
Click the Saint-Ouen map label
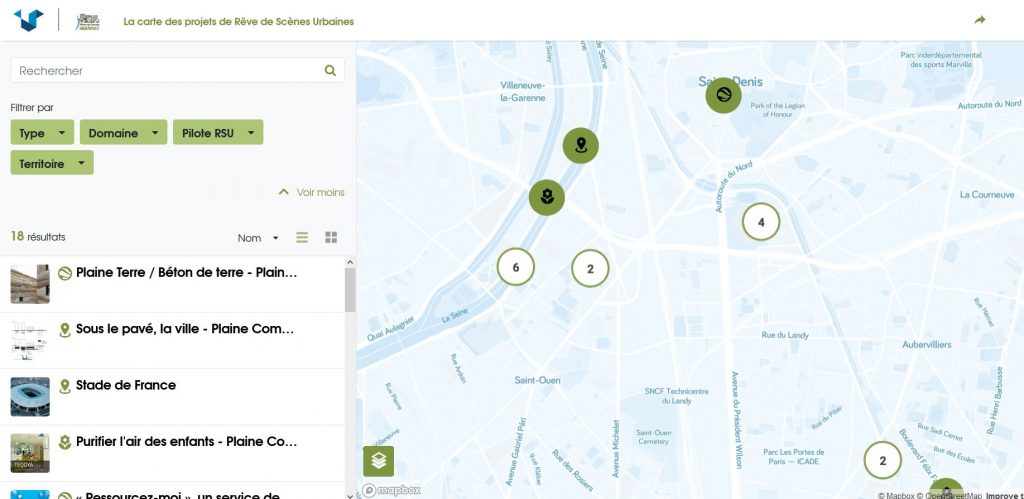(x=537, y=379)
